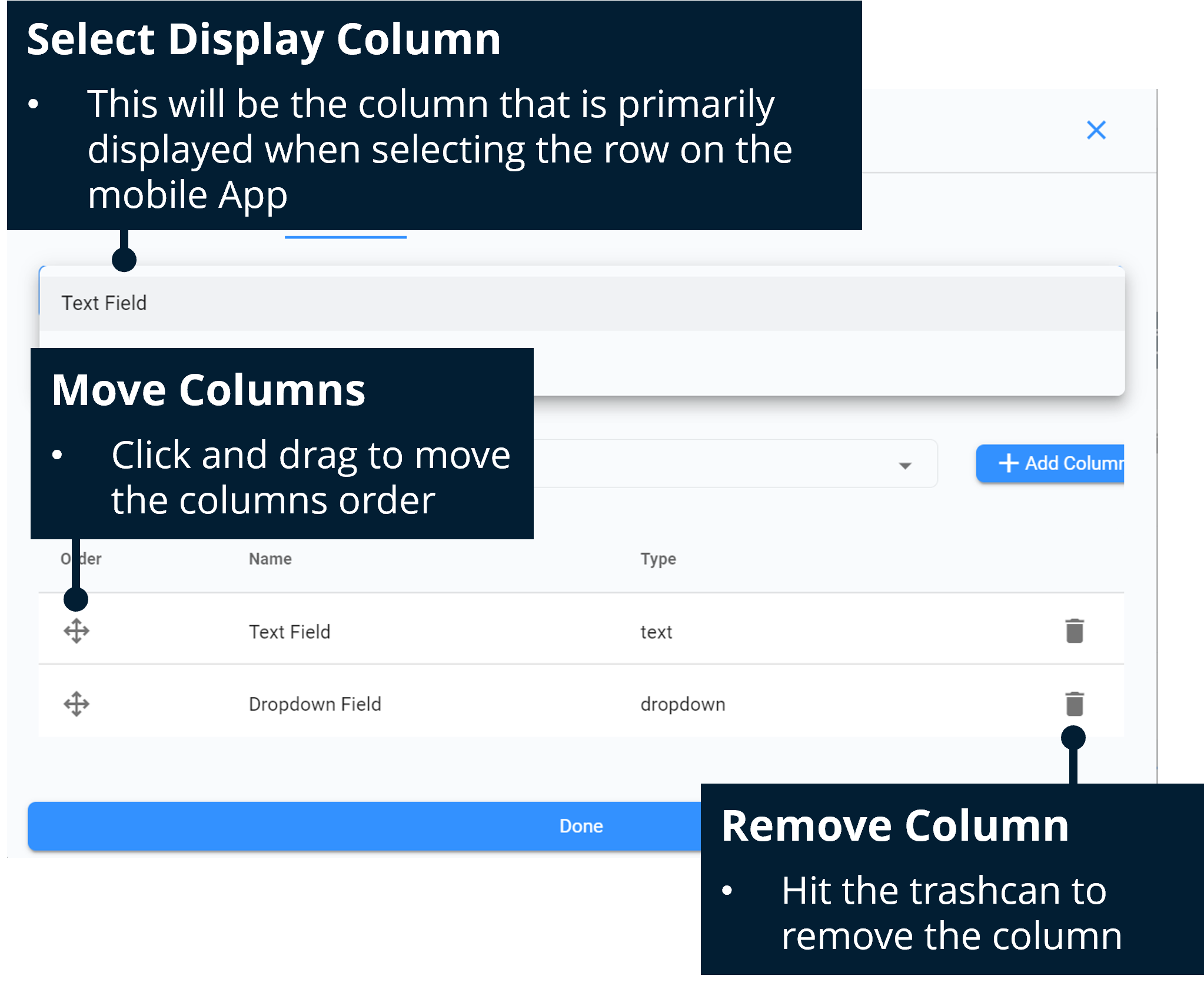Screen dimensions: 1204x982
Task: Click the move handle for Dropdown Field row
Action: (77, 704)
